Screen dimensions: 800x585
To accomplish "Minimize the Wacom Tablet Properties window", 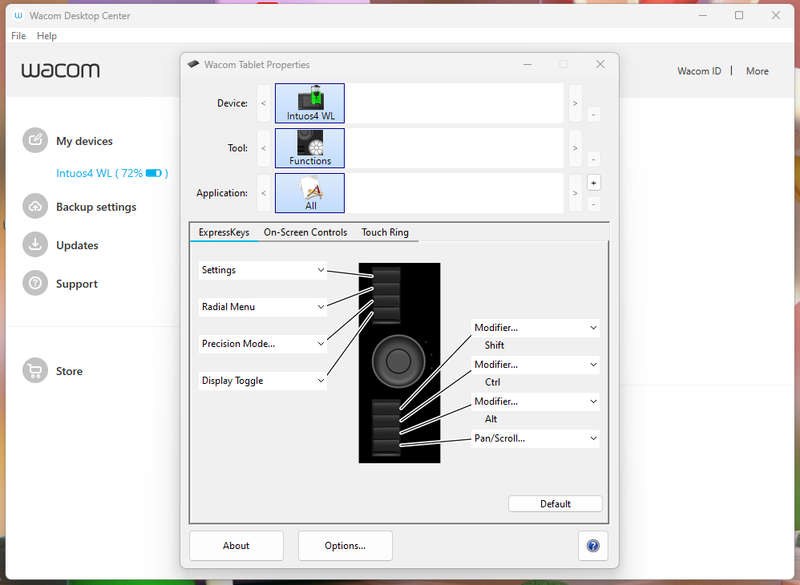I will (528, 64).
